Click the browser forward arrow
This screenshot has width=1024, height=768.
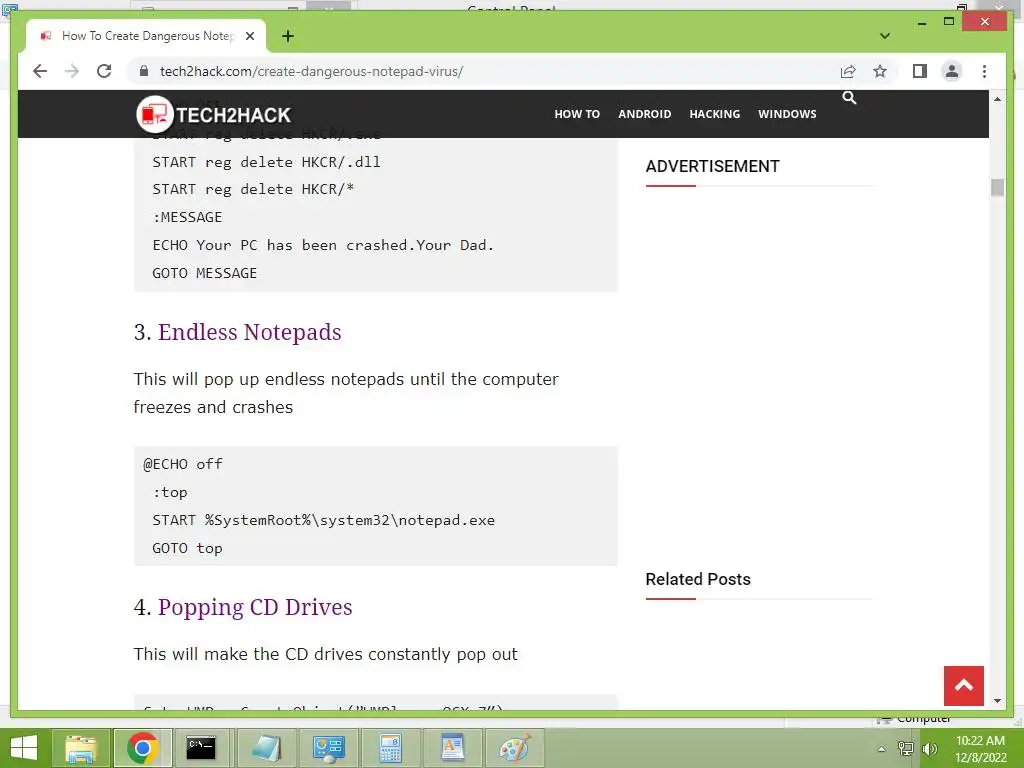[x=72, y=71]
